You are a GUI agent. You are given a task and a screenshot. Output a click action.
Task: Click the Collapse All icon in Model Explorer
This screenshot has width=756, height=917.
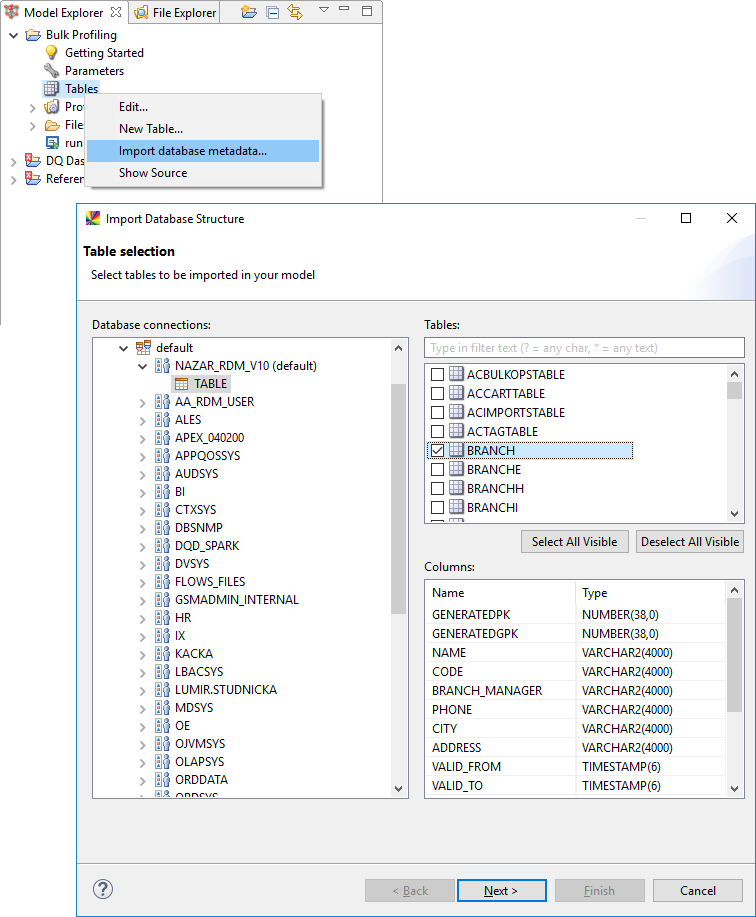point(273,13)
